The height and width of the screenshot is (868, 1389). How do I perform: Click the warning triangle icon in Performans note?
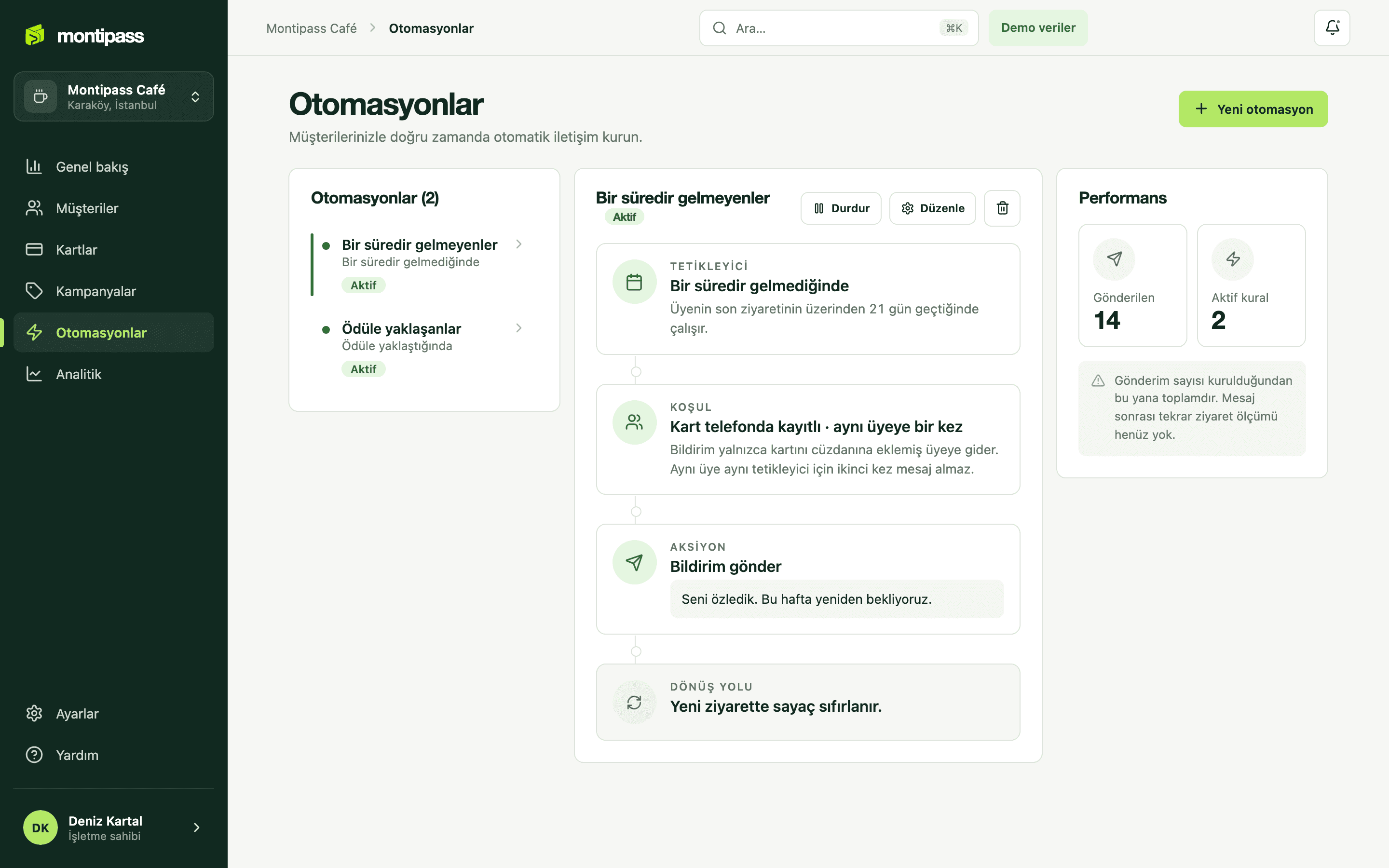pos(1098,380)
